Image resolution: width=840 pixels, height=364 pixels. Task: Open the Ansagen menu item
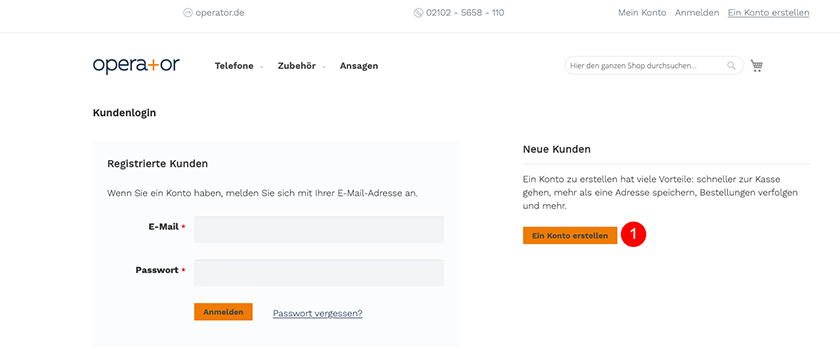[359, 66]
